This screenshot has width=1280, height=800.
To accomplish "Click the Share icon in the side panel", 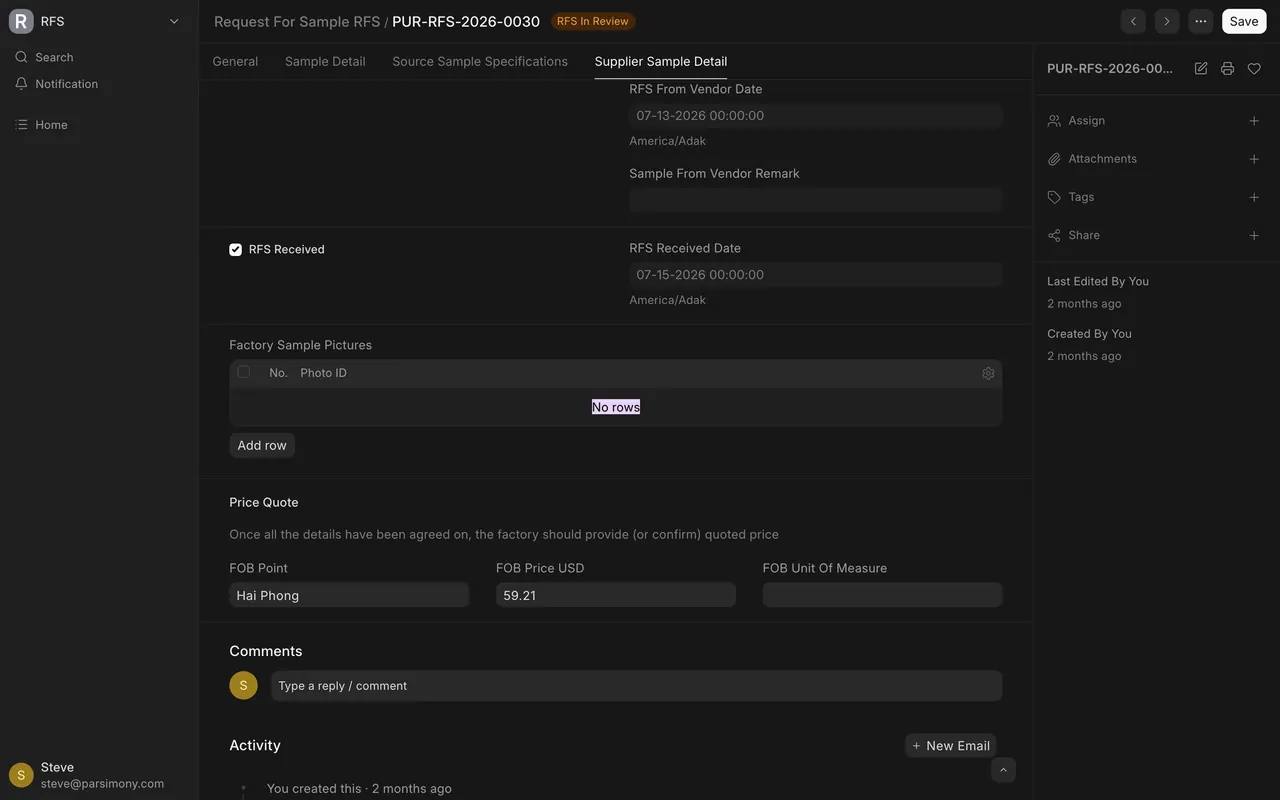I will (x=1054, y=236).
